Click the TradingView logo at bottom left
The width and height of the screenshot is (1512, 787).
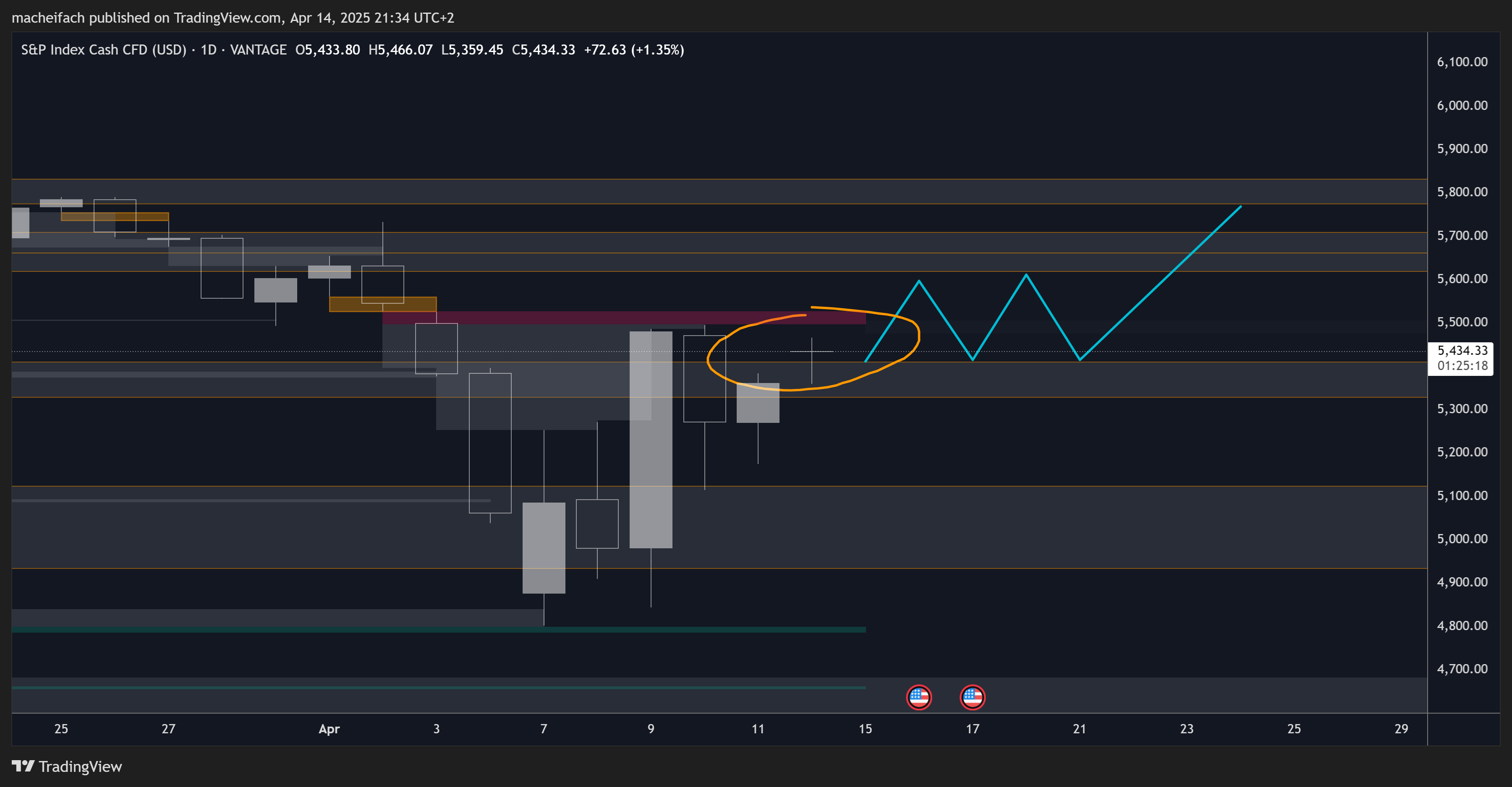click(x=67, y=766)
